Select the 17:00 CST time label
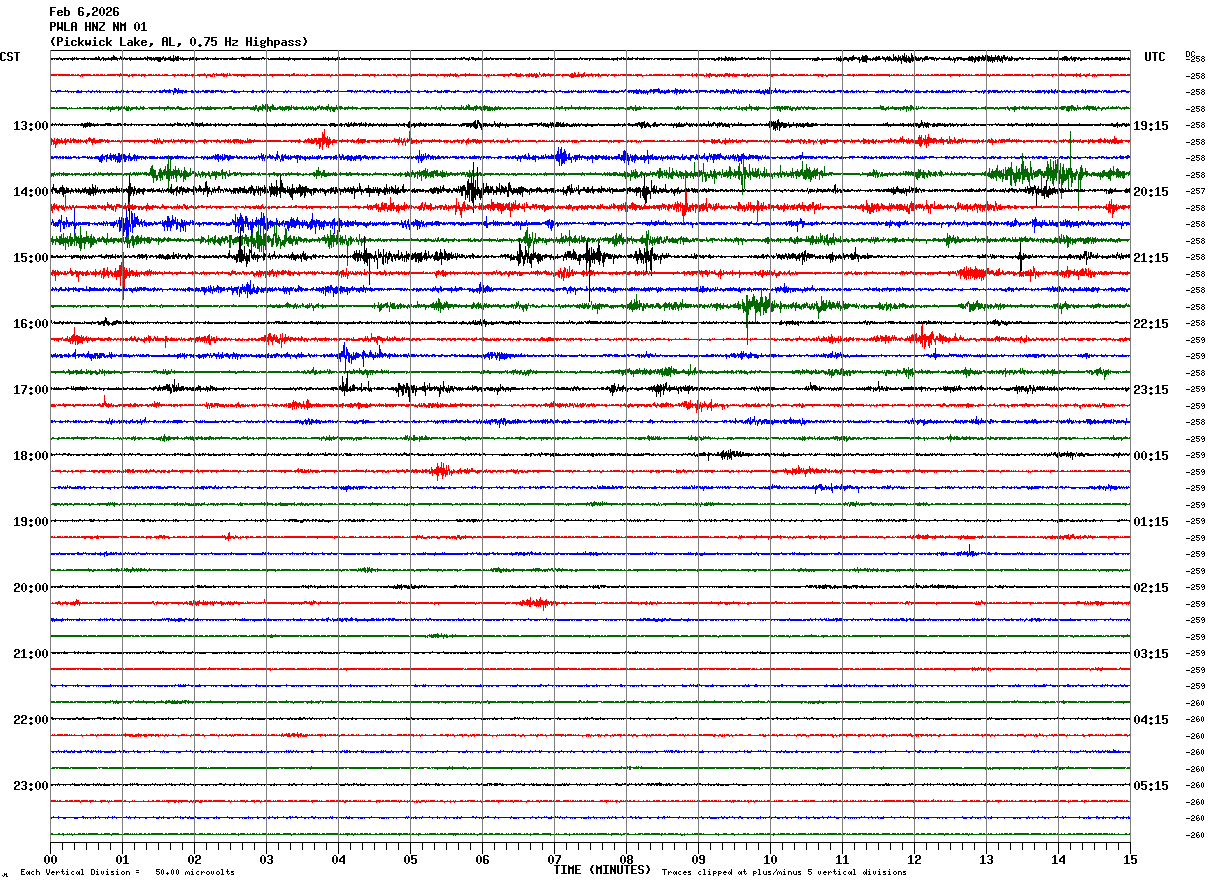1210x886 pixels. coord(31,390)
